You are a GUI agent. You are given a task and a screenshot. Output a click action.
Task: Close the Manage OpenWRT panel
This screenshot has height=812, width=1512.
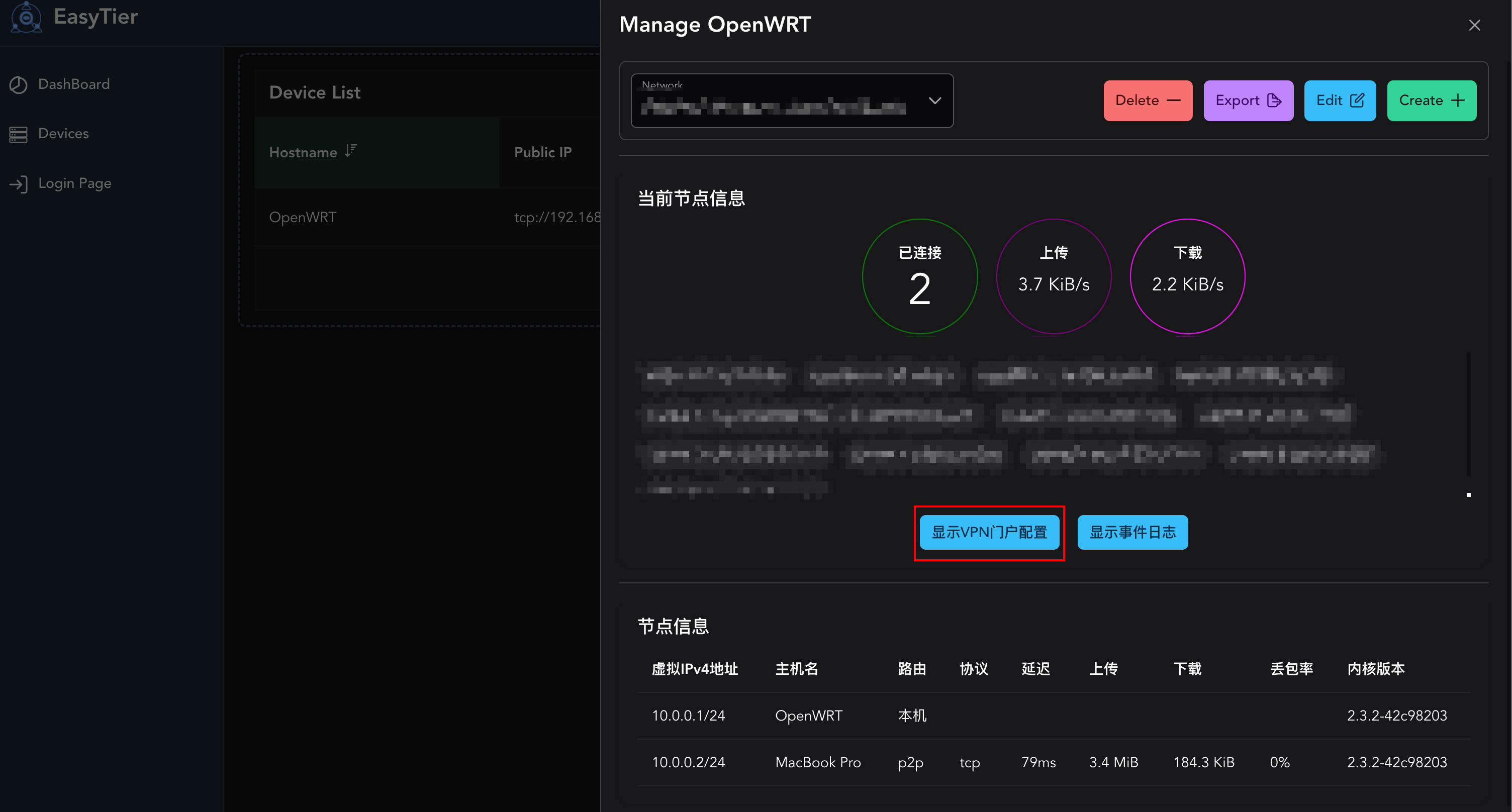1474,25
